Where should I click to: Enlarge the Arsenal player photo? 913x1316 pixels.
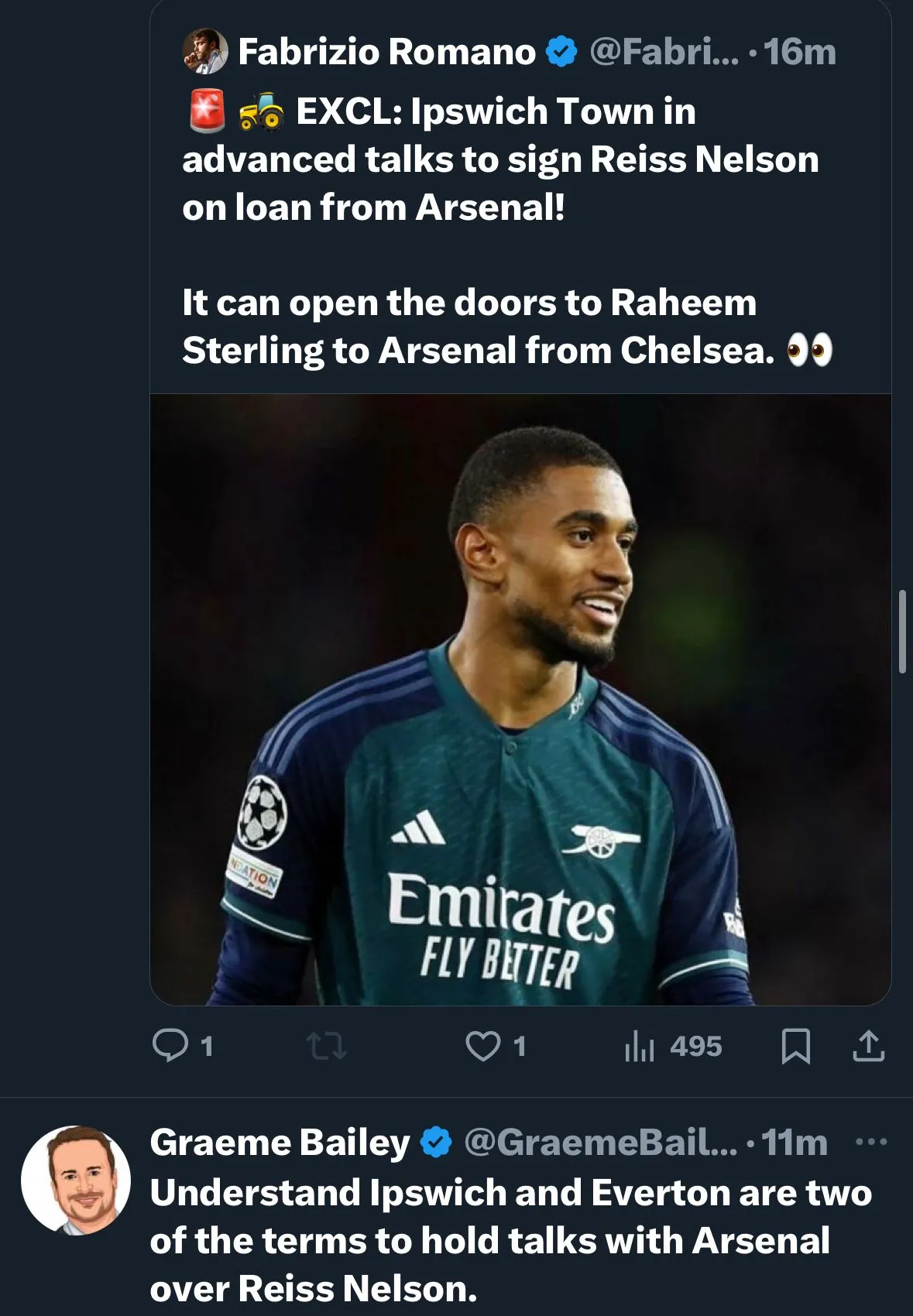coord(520,699)
